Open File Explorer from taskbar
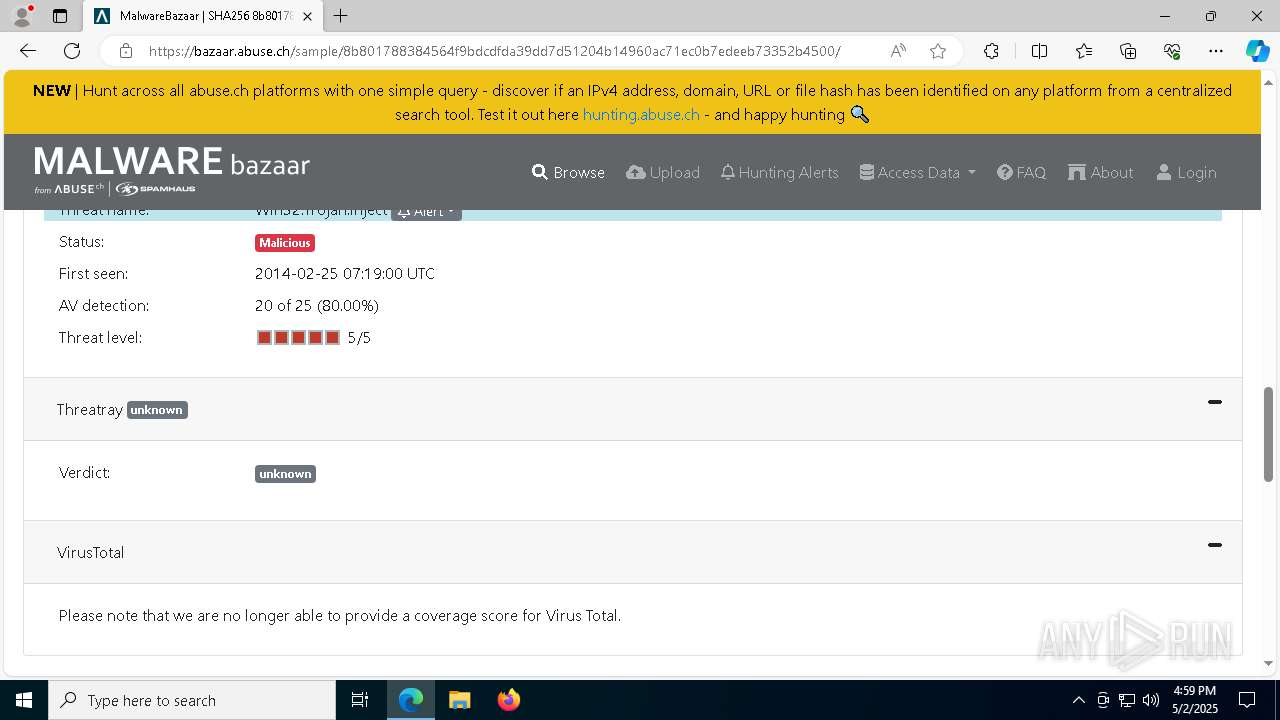Viewport: 1280px width, 720px height. [459, 700]
